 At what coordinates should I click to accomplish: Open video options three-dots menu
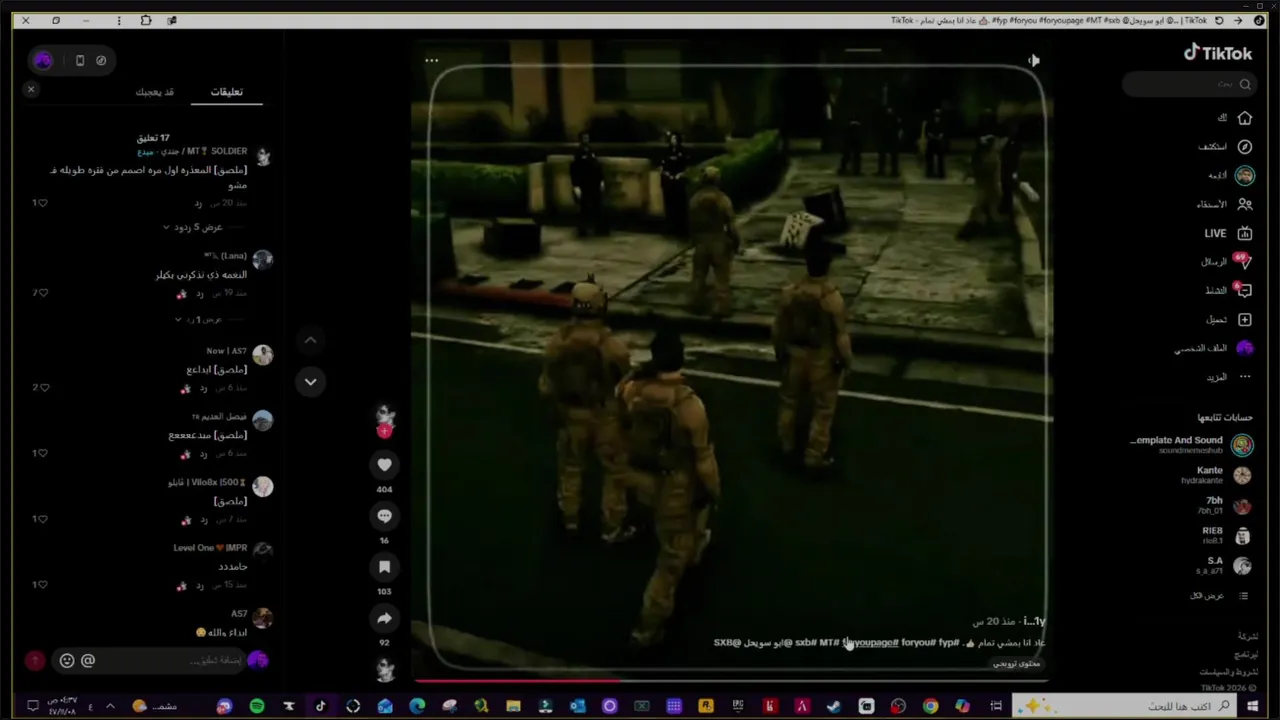coord(431,60)
